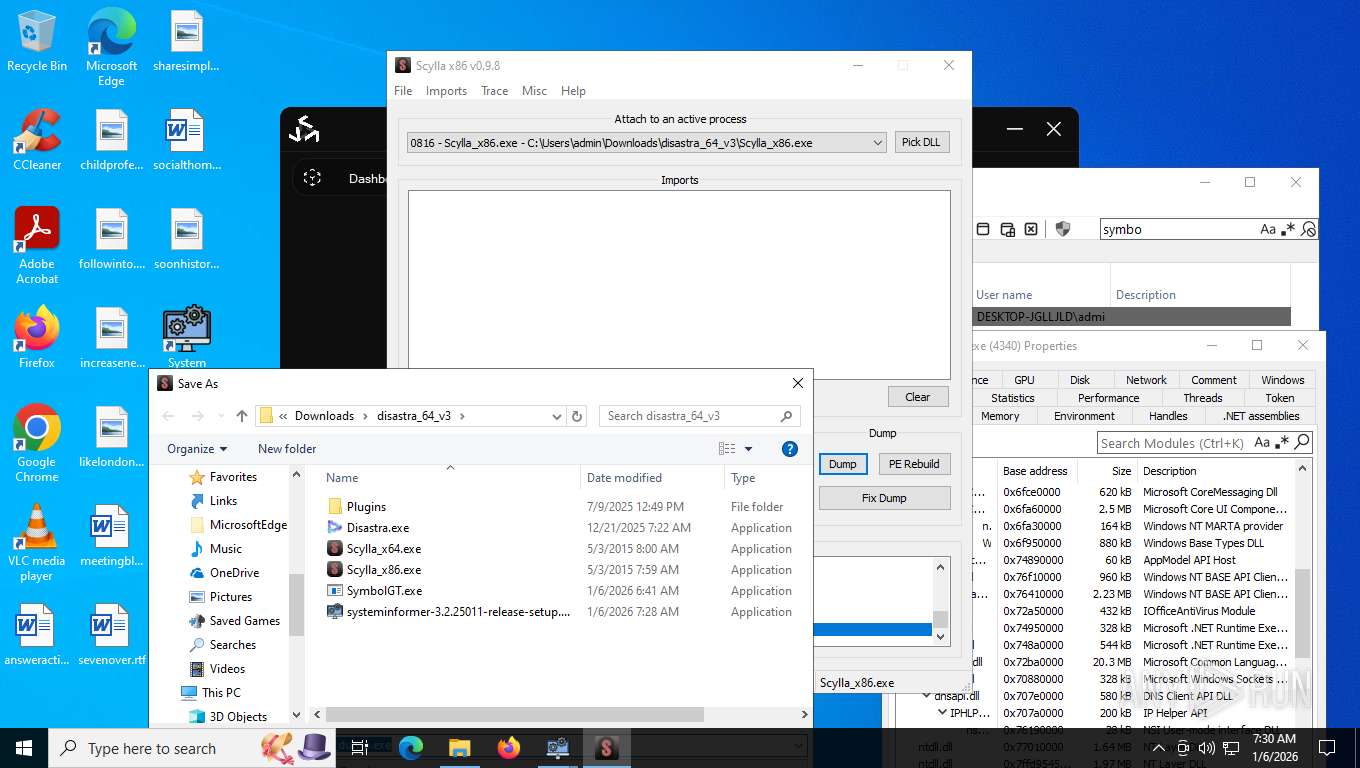Select the socialthom Word document on the desktop
Image resolution: width=1360 pixels, height=768 pixels.
[x=187, y=140]
